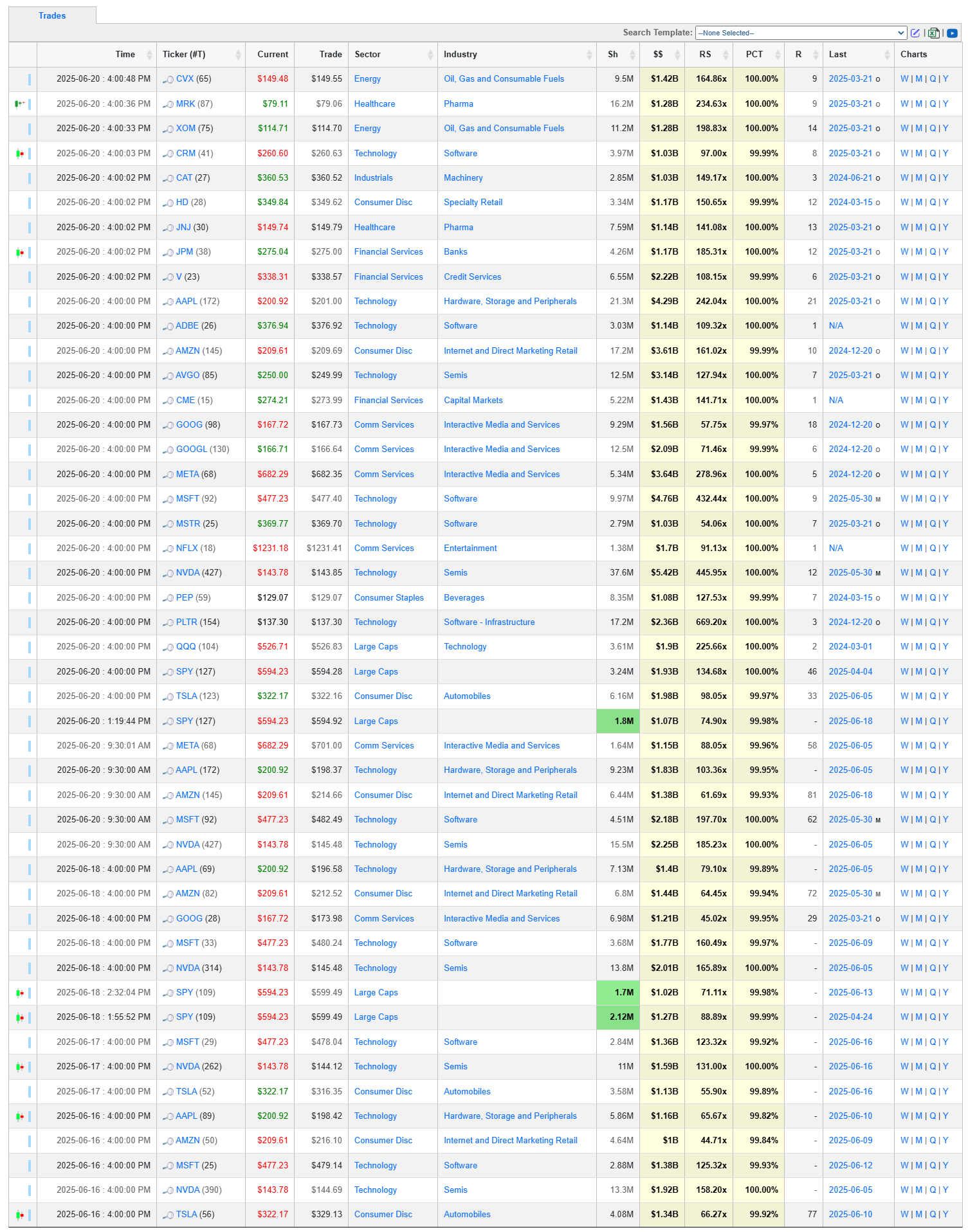Click the $1231.18 current price
The width and height of the screenshot is (968, 1232).
271,548
